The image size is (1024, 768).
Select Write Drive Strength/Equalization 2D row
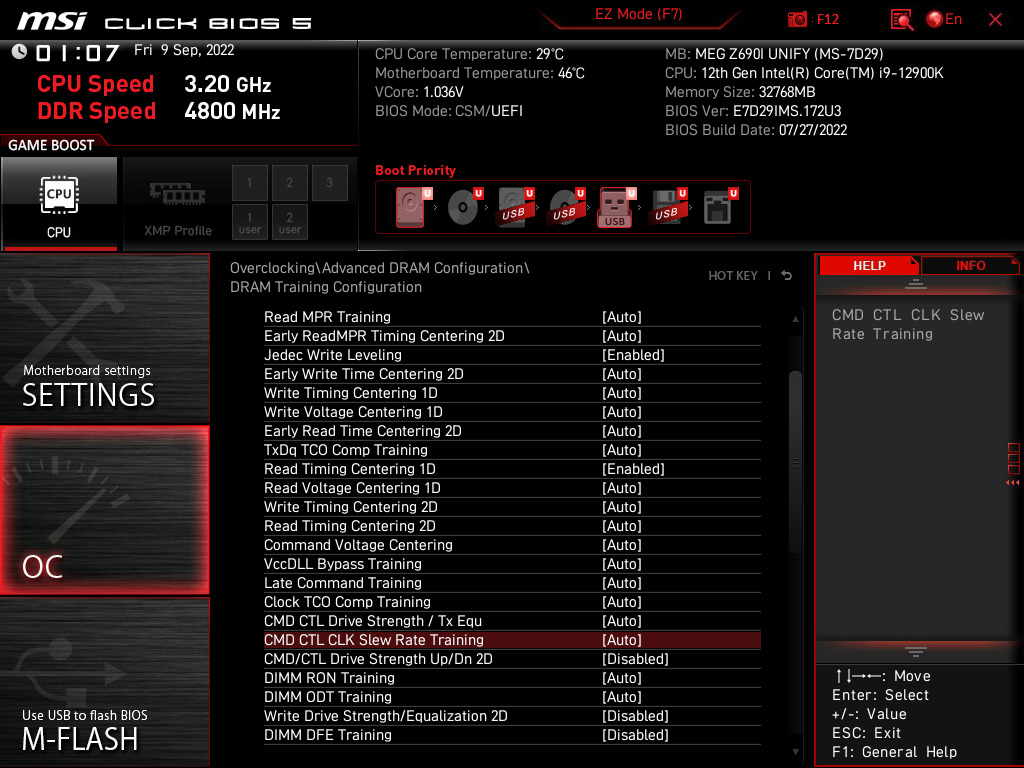point(512,716)
